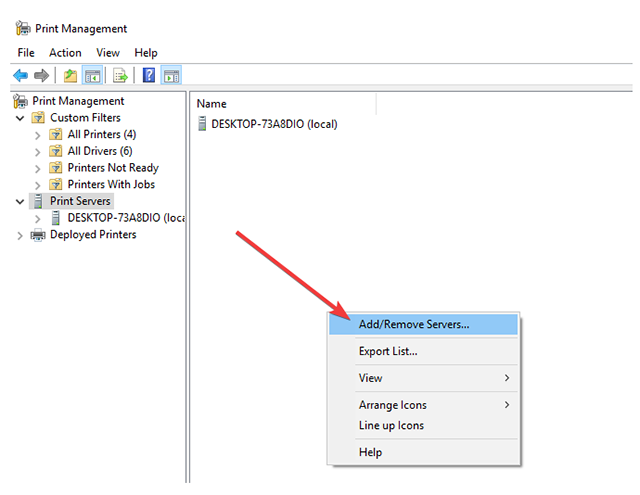Click the Deployed Printers printer icon
The width and height of the screenshot is (640, 495).
pyautogui.click(x=38, y=235)
